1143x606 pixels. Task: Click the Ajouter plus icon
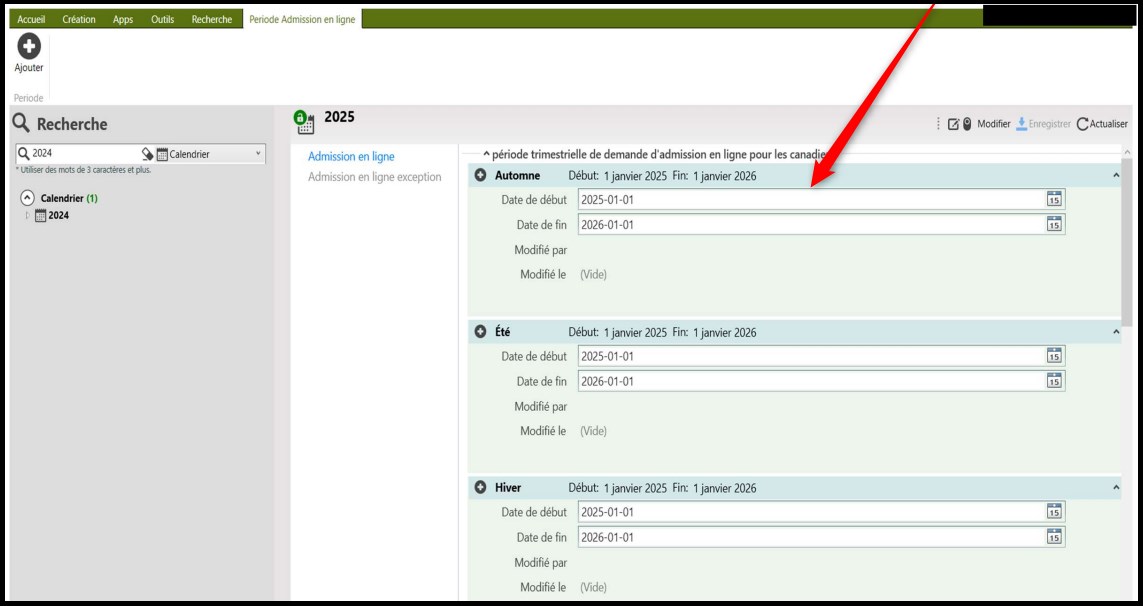(x=29, y=45)
